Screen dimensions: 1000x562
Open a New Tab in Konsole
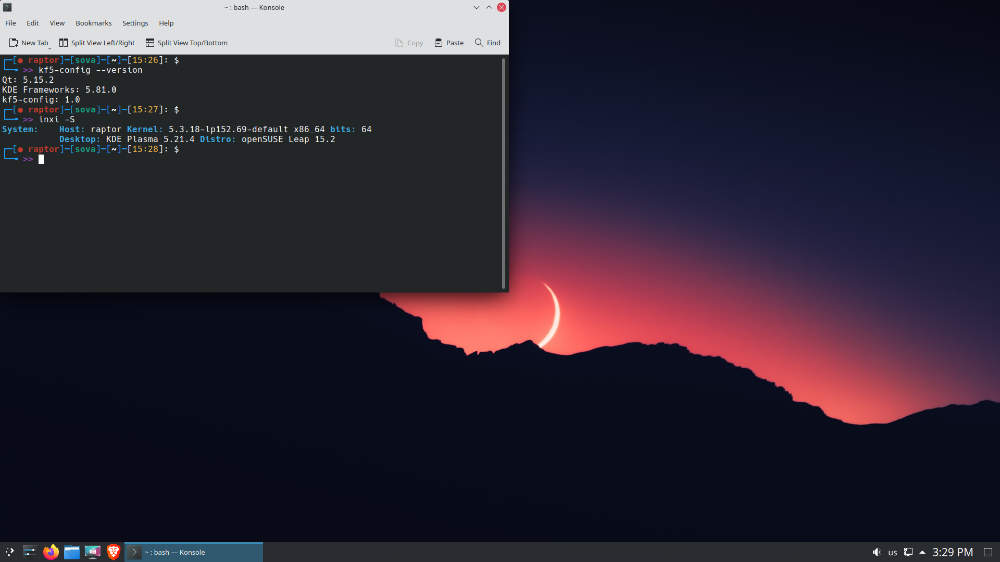pos(29,43)
